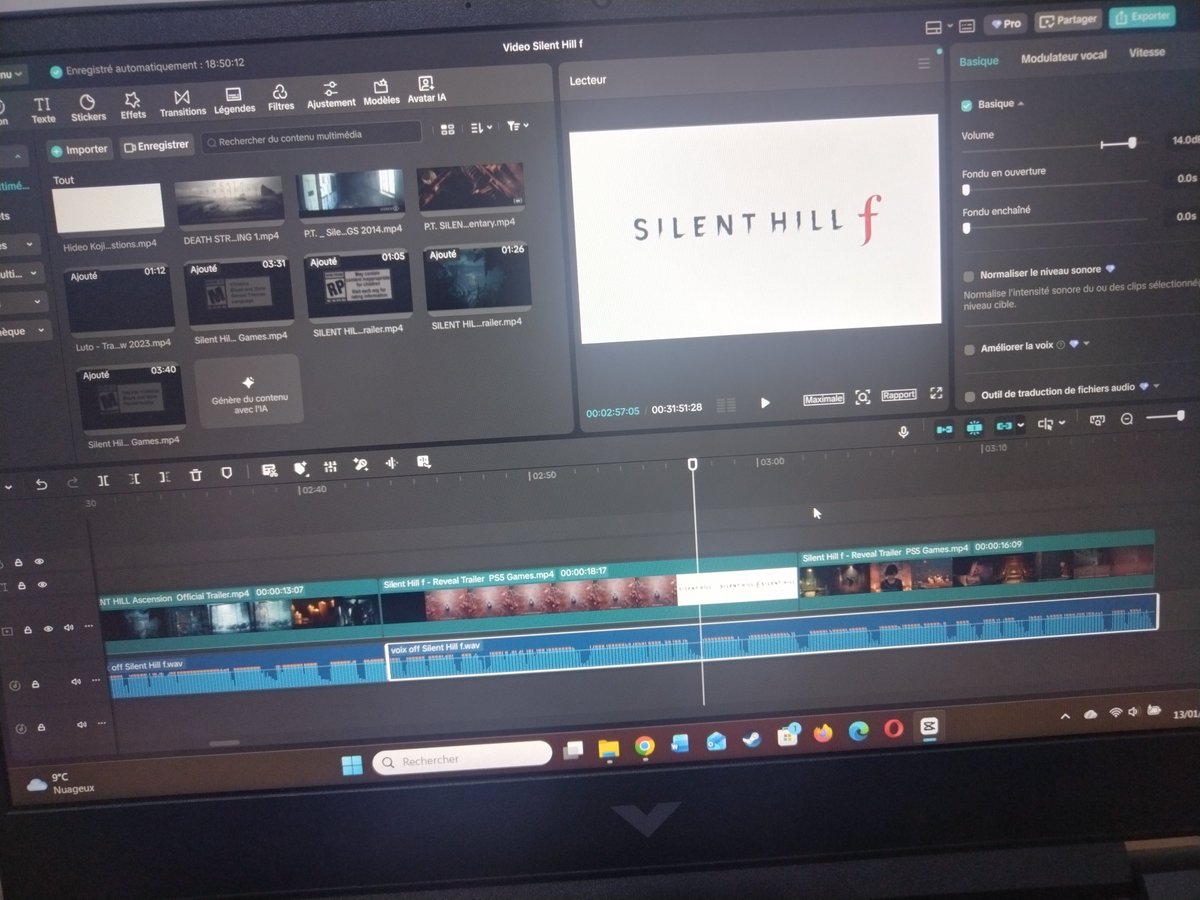Image resolution: width=1200 pixels, height=900 pixels.
Task: Switch media library to grid view icon
Action: [448, 129]
